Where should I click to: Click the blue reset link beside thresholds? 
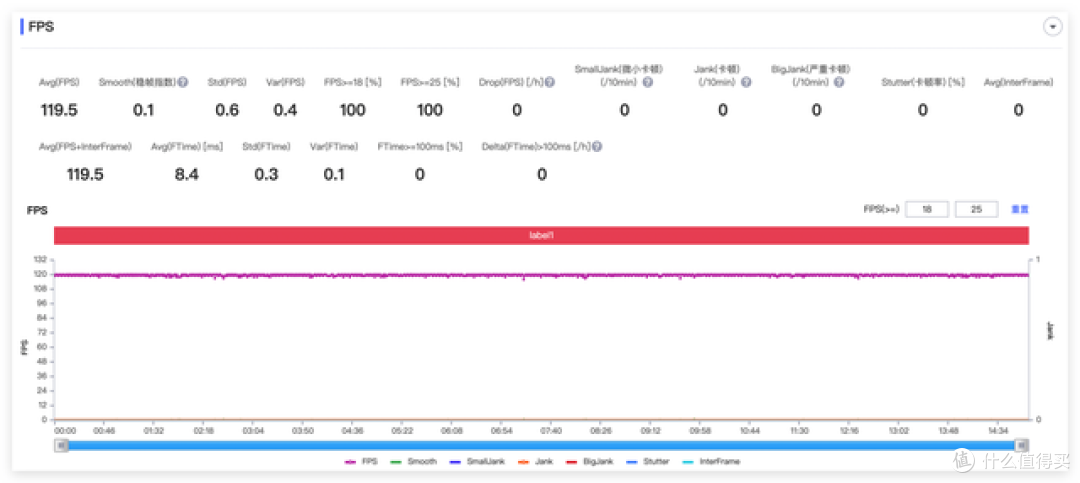click(x=1019, y=209)
